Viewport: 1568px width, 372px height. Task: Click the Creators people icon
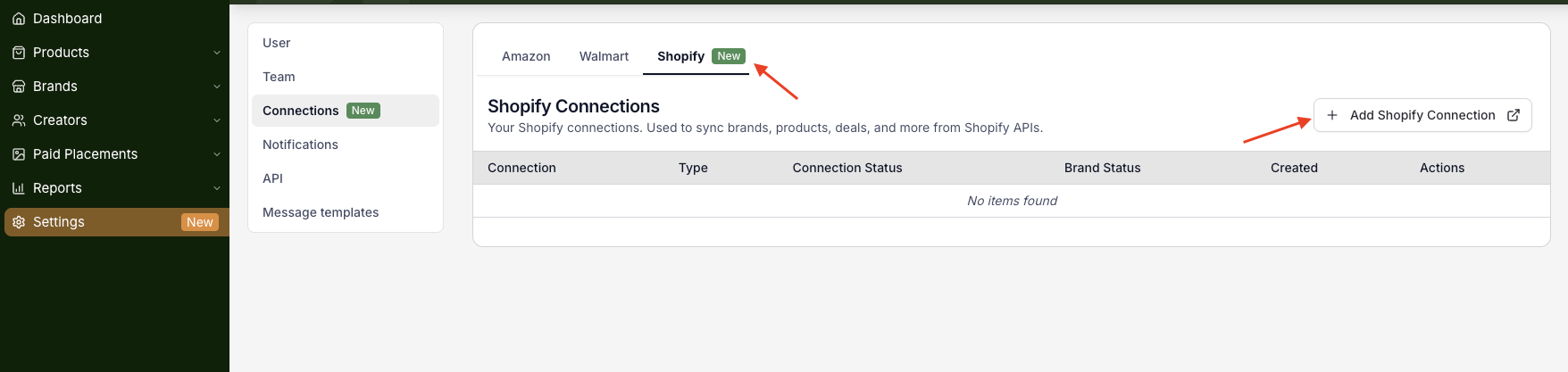coord(18,120)
